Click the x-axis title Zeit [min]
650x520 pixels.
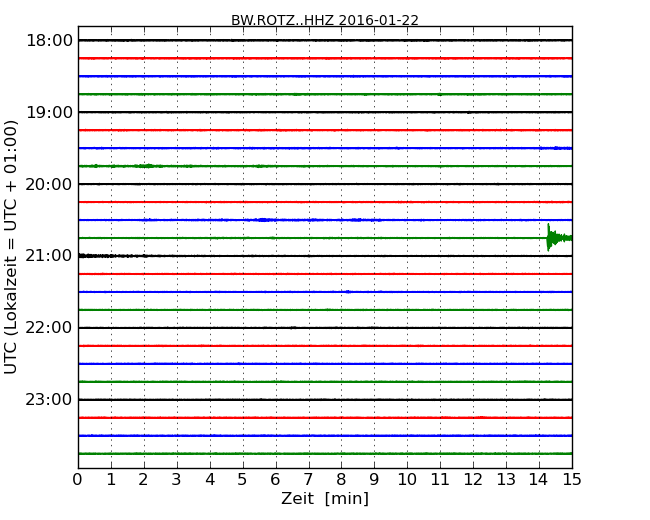(x=325, y=498)
